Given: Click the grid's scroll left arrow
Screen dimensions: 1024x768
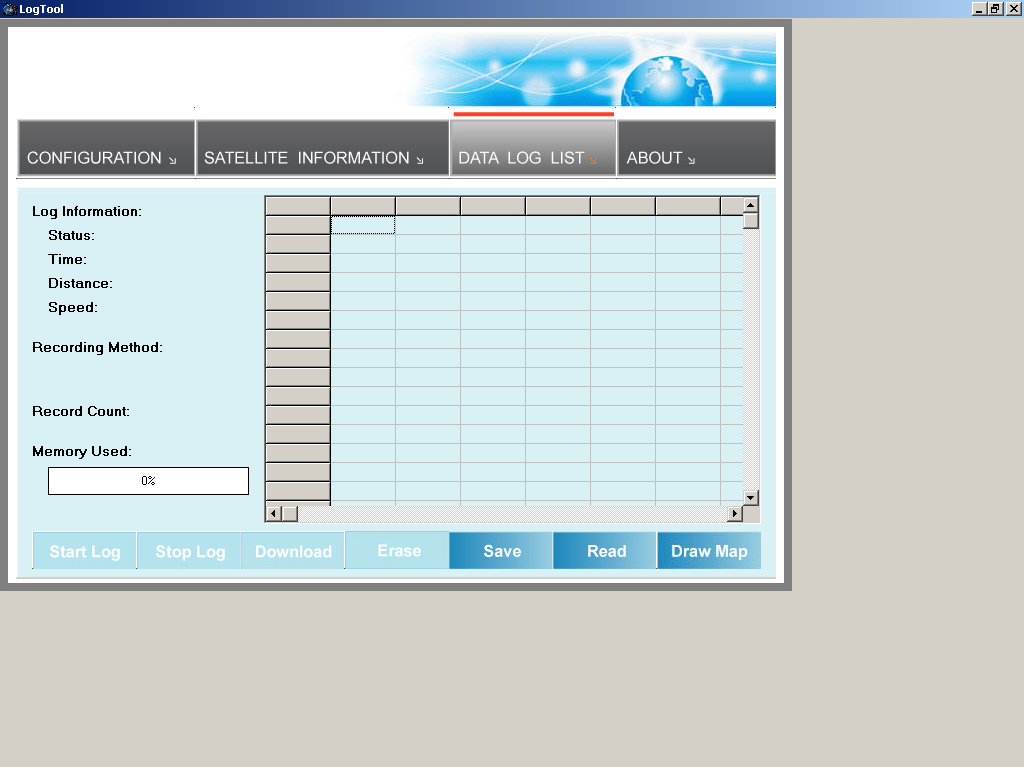Looking at the screenshot, I should click(273, 514).
